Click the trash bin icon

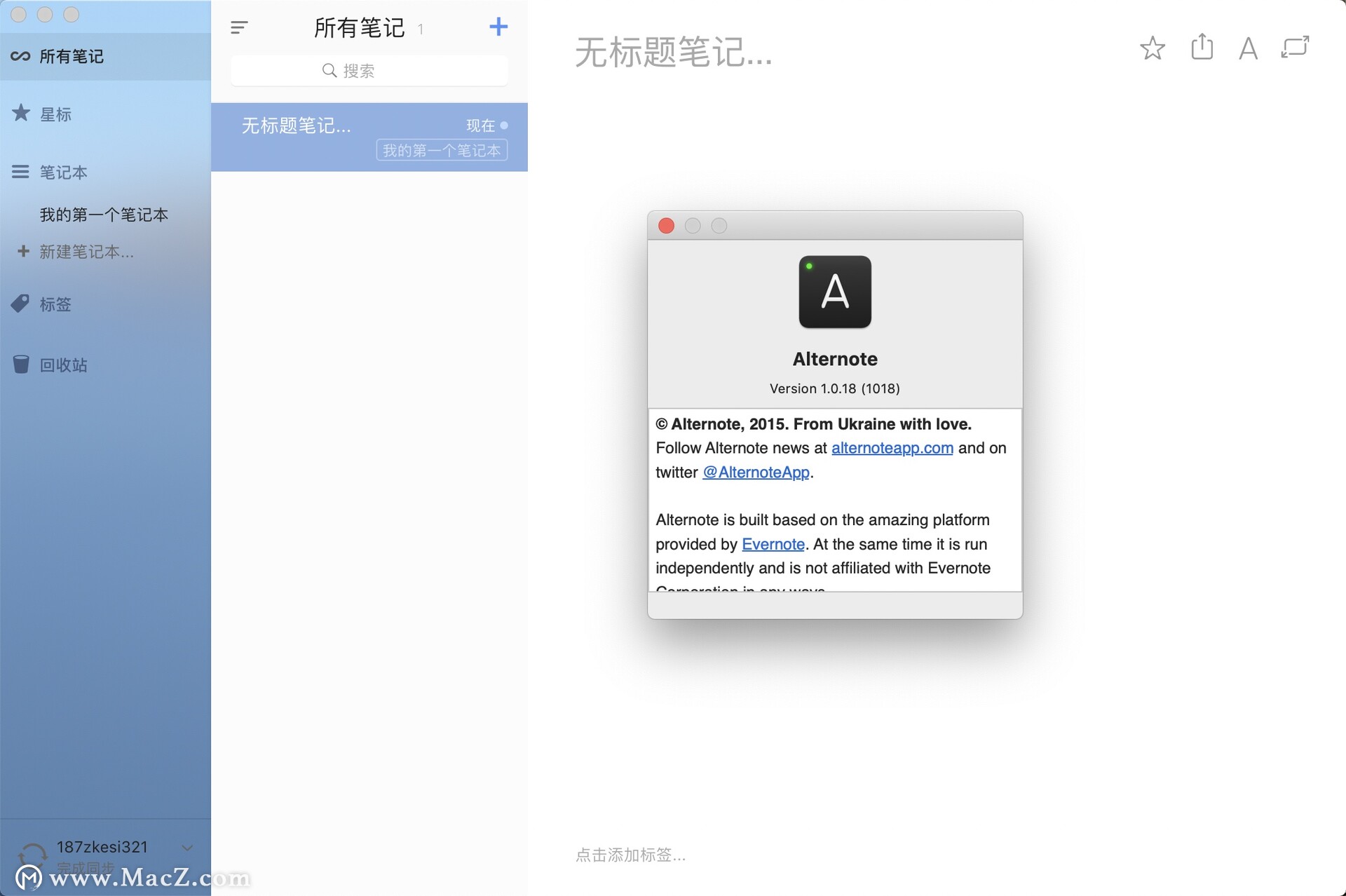21,364
